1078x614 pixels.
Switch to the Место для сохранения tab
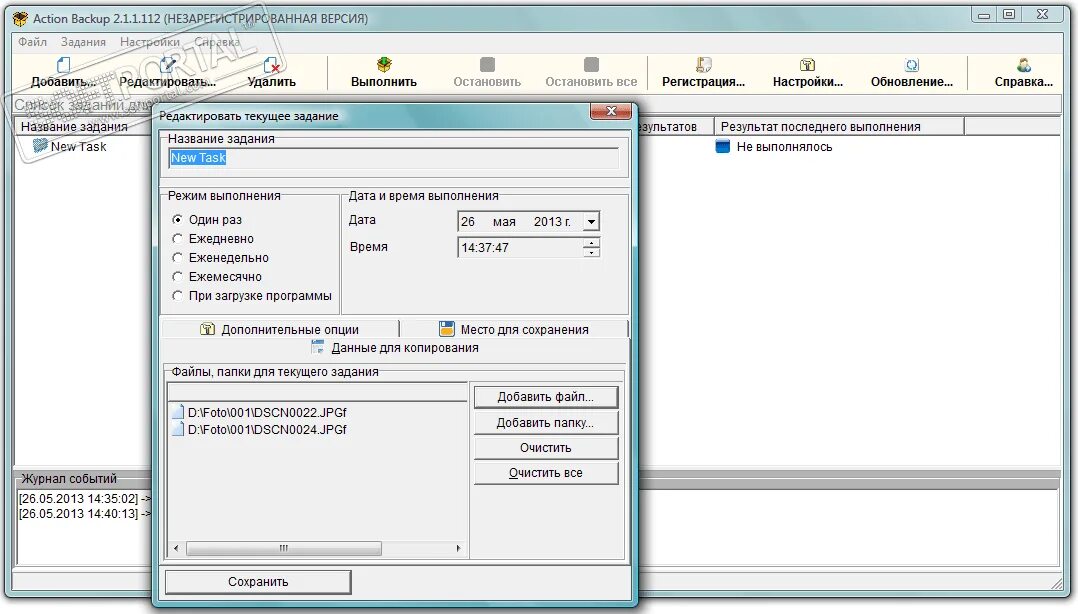(514, 329)
